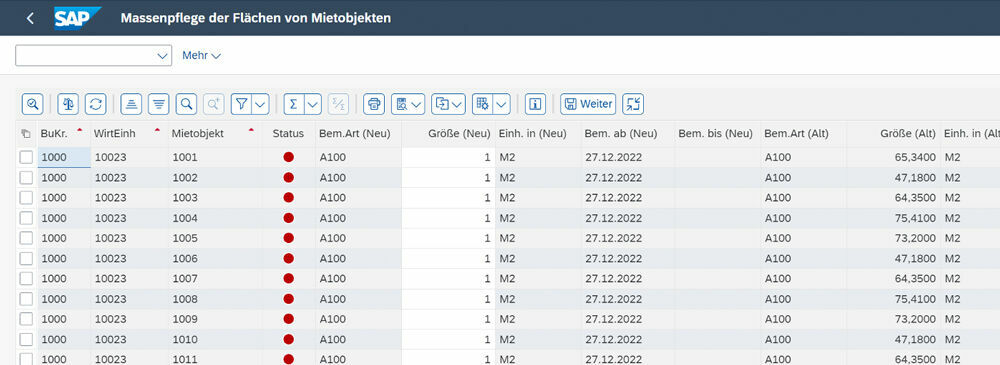This screenshot has height=365, width=1000.
Task: Click date 27.12.2022 in row 1004
Action: pos(628,218)
